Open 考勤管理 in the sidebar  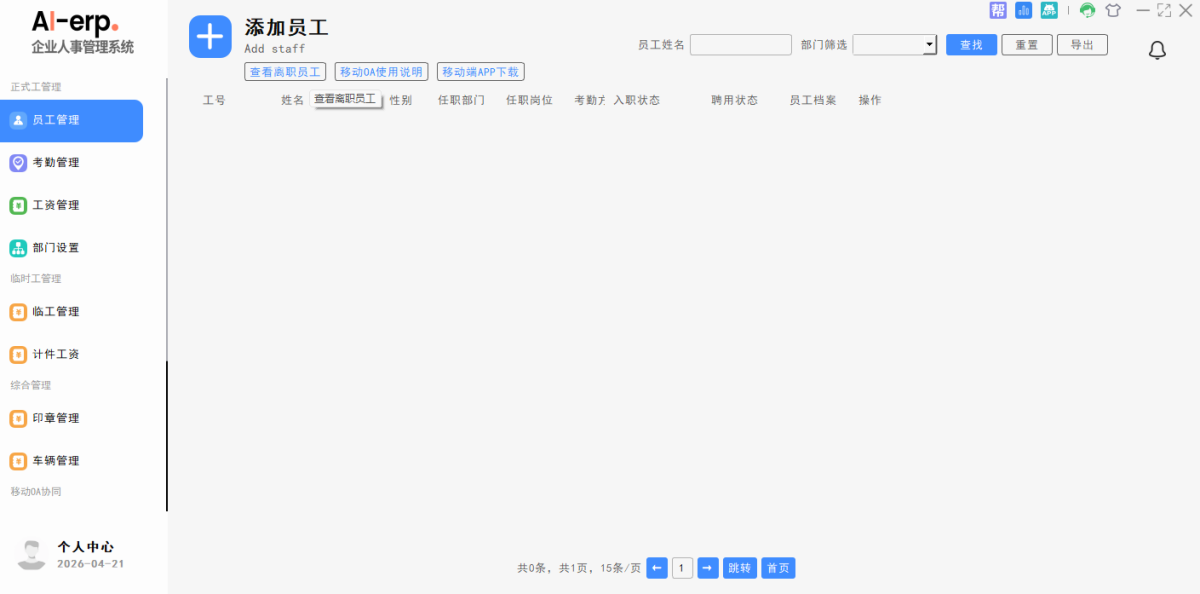click(56, 163)
